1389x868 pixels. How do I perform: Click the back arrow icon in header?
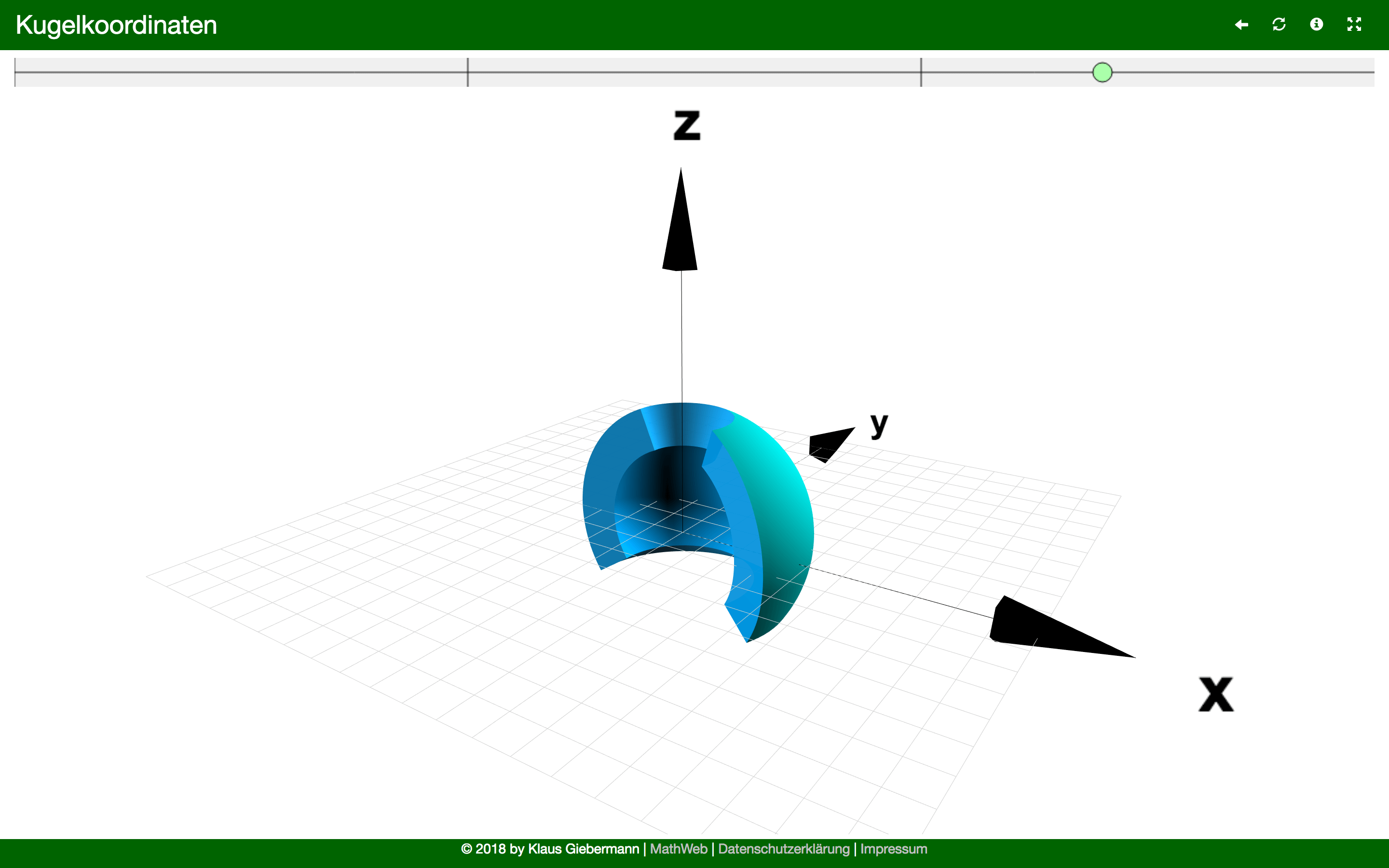pos(1241,25)
